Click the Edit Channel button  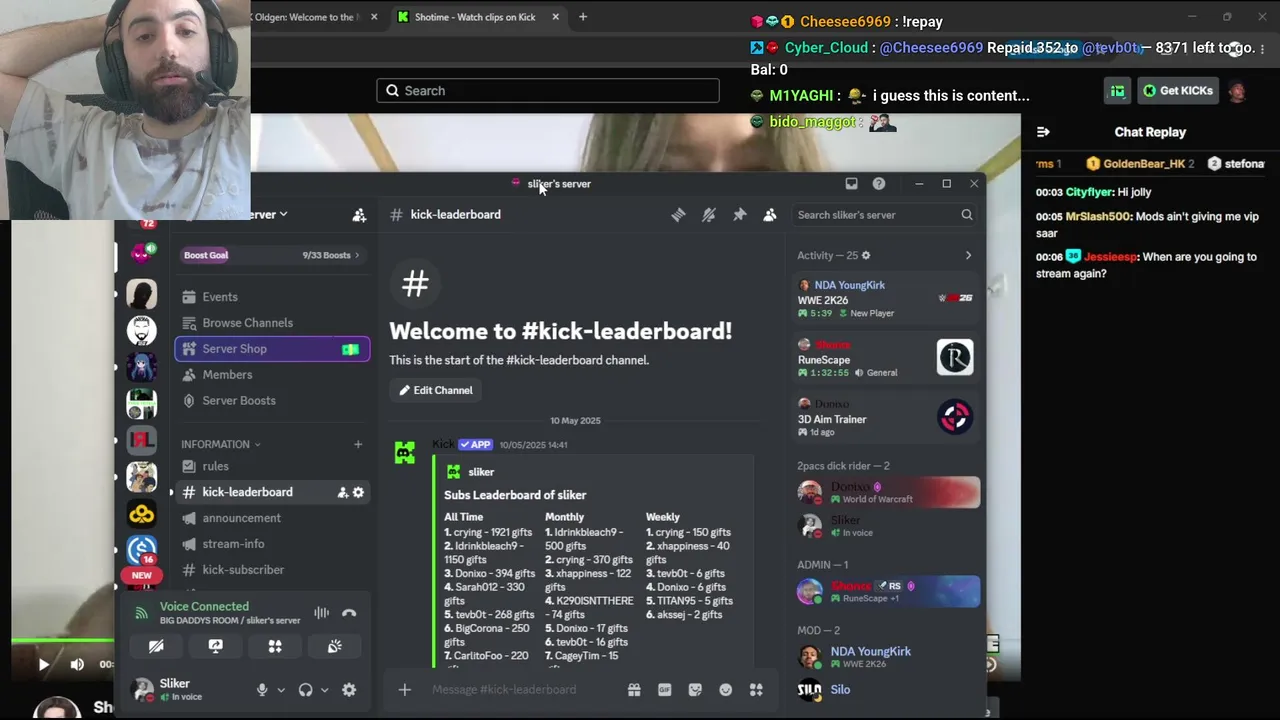click(x=436, y=391)
